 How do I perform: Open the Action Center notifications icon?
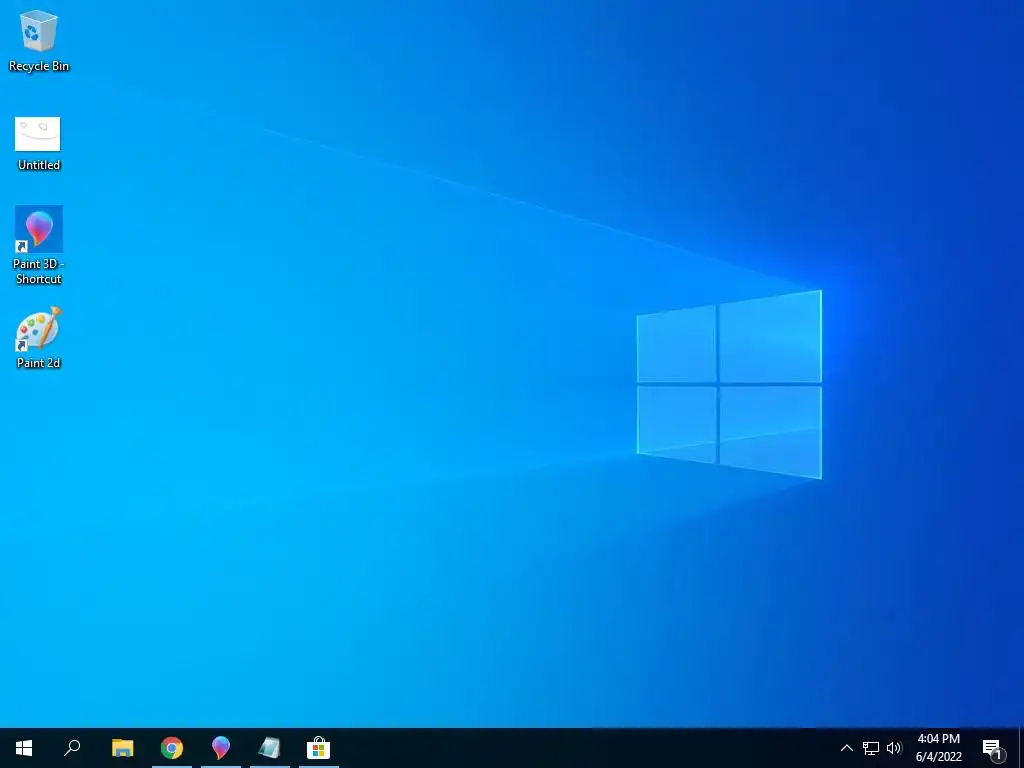point(993,748)
